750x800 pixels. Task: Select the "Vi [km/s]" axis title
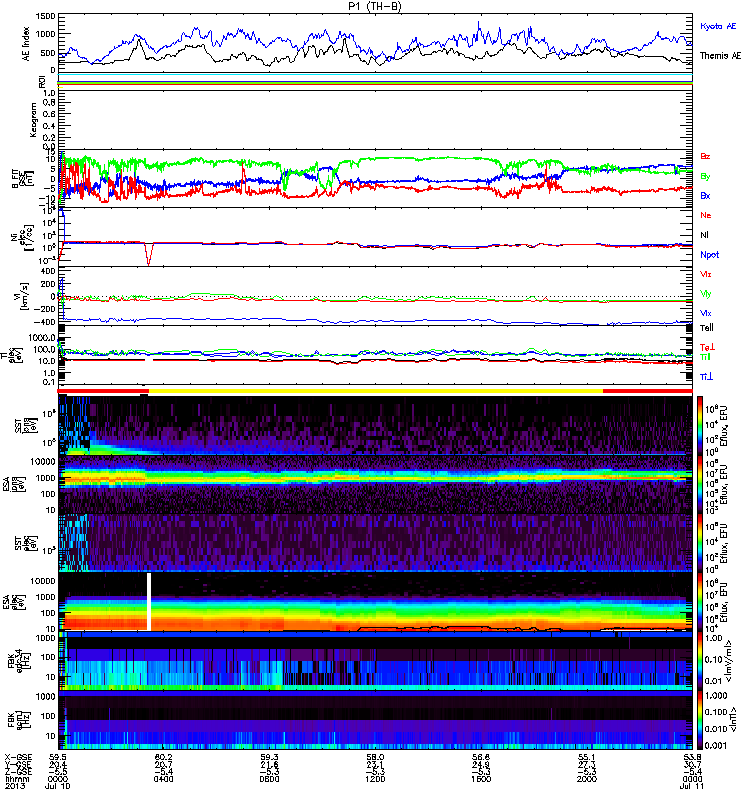coord(23,296)
